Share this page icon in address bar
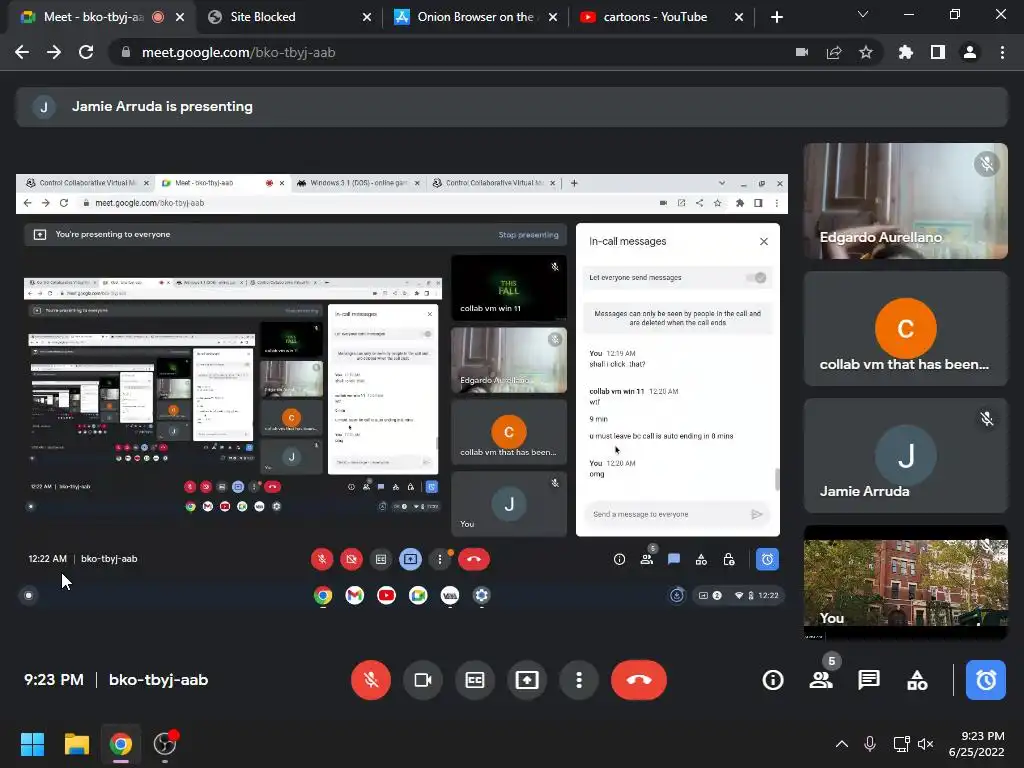Image resolution: width=1024 pixels, height=768 pixels. click(x=834, y=52)
